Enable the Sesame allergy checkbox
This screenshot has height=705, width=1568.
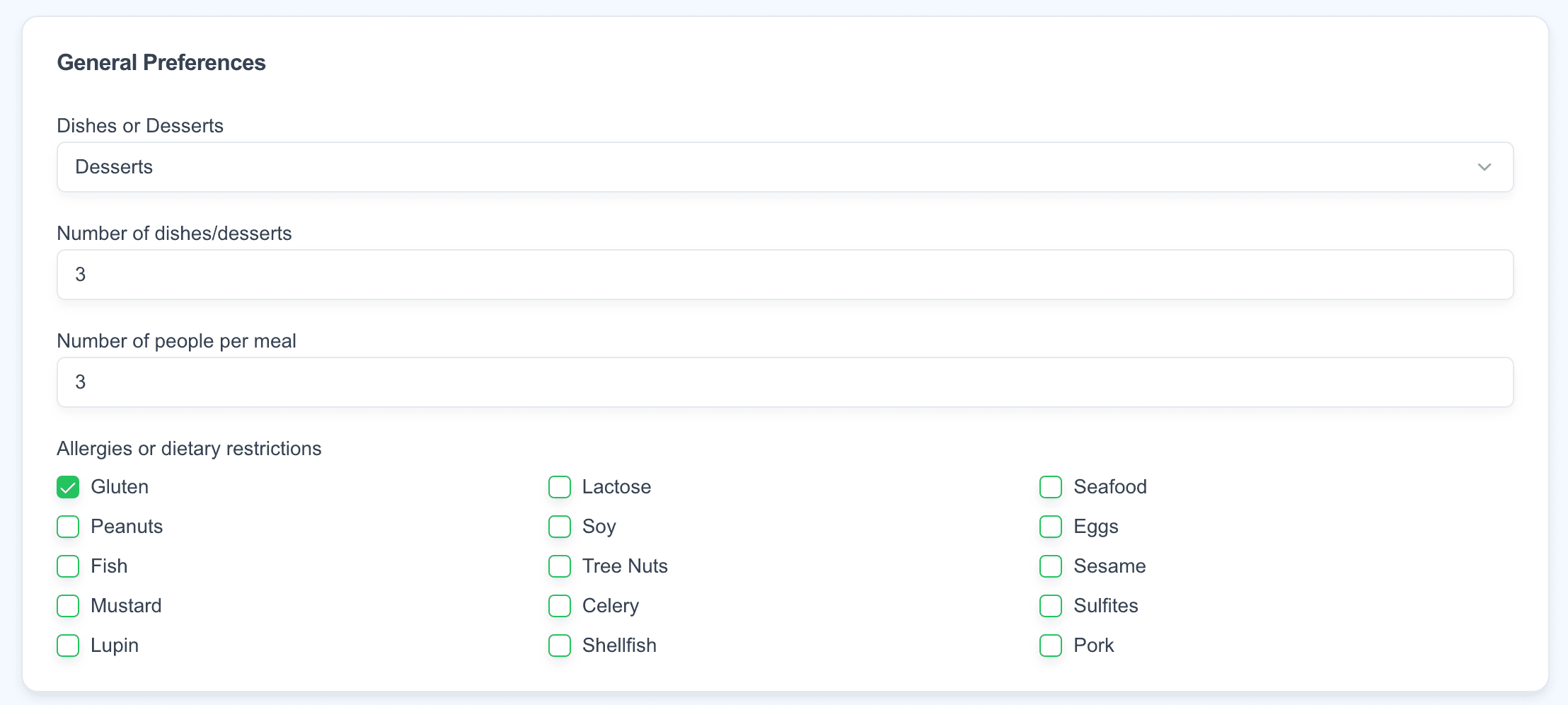pos(1051,566)
